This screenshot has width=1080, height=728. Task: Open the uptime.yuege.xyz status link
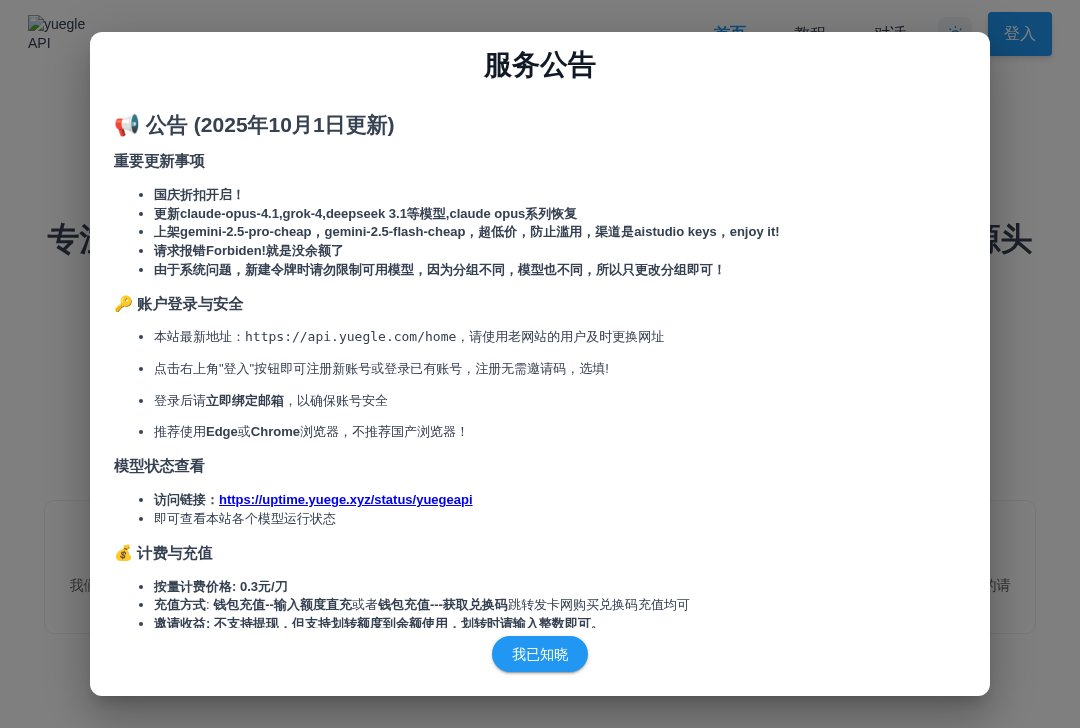346,500
